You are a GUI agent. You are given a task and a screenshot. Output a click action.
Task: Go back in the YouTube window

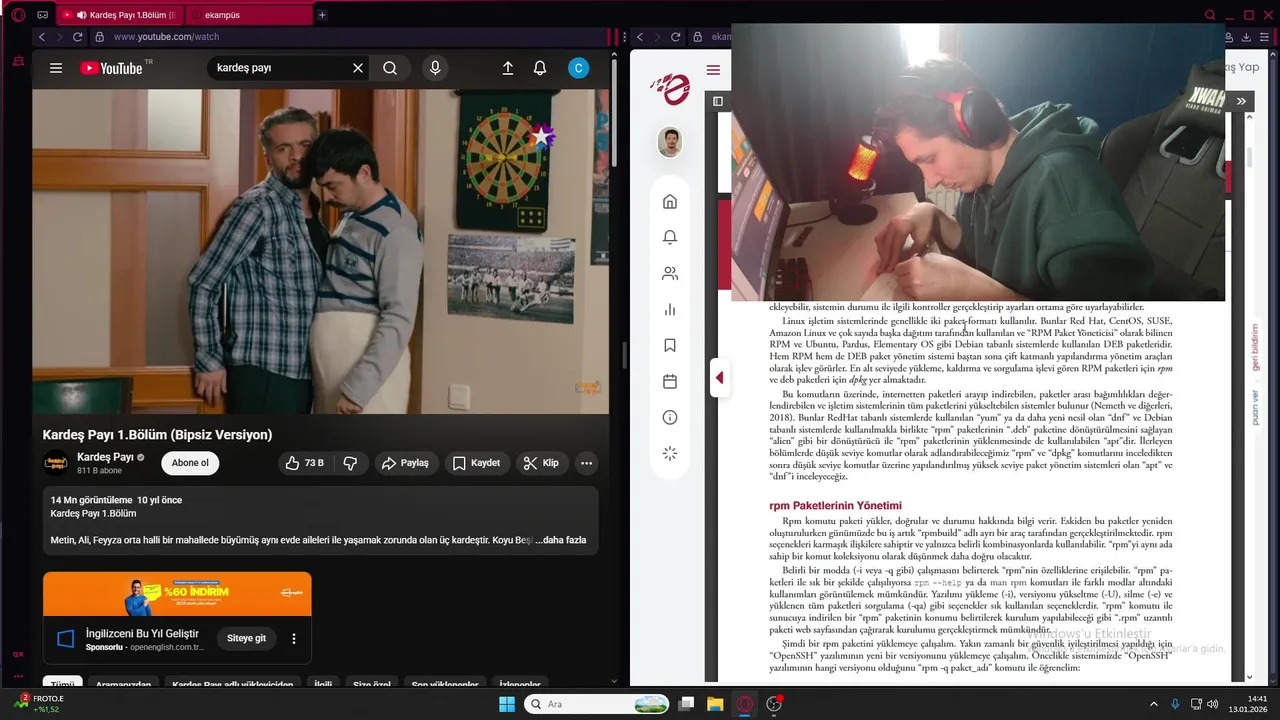[x=41, y=37]
